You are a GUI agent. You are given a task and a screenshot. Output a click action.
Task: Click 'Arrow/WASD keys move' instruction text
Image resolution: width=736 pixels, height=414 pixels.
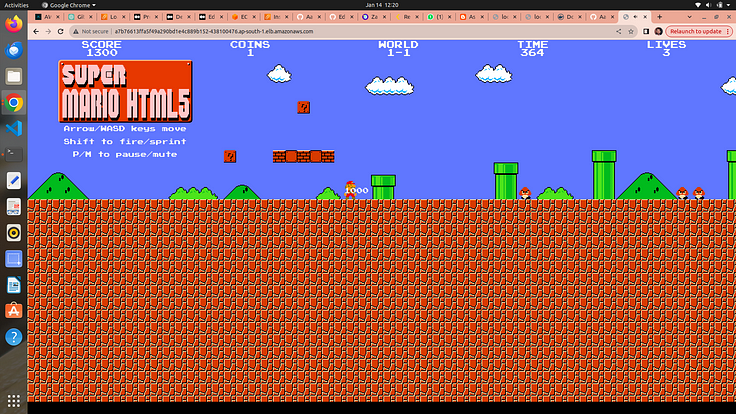click(x=125, y=129)
